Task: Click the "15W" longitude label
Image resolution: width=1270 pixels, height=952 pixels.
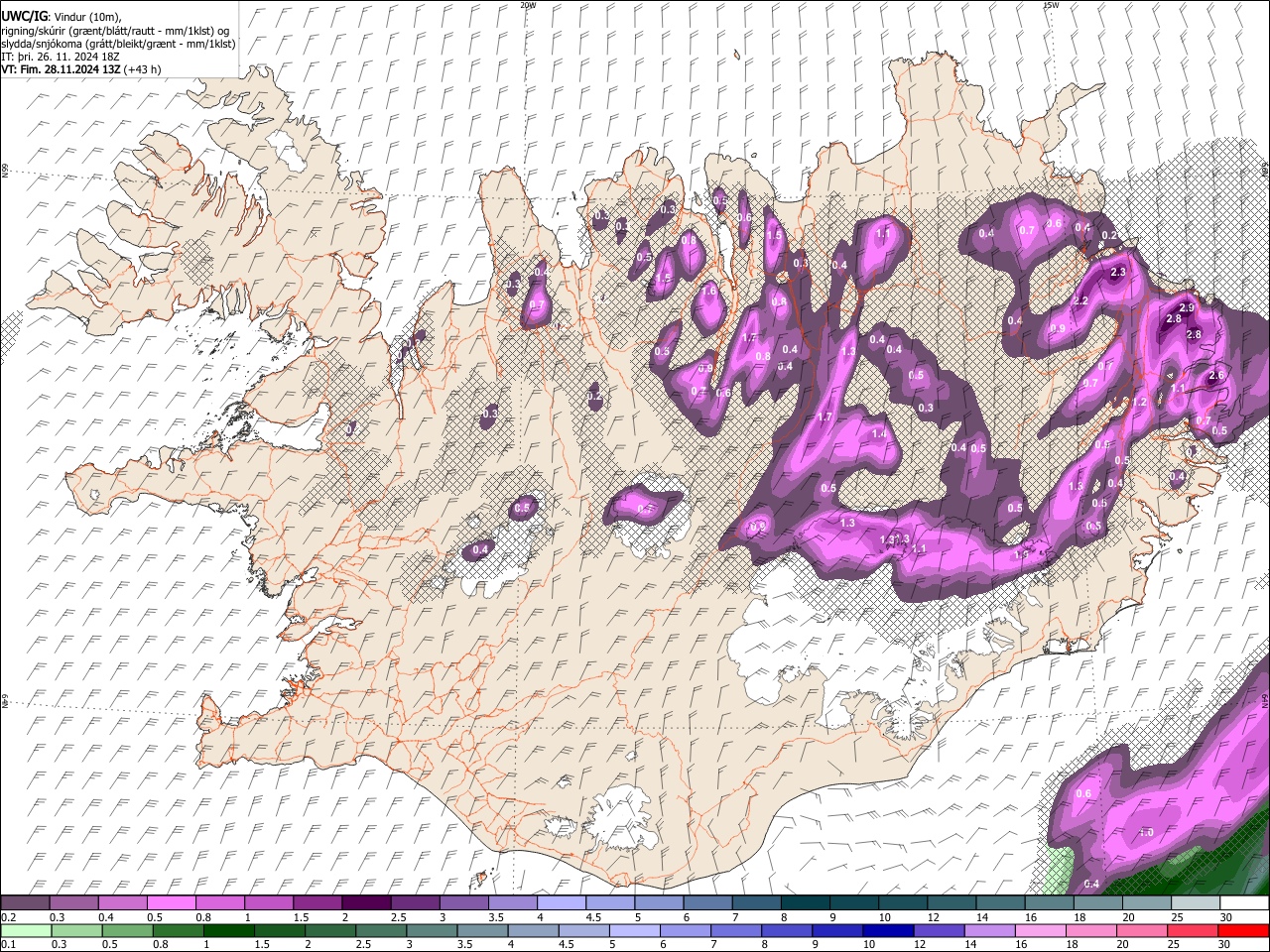Action: point(1051,5)
